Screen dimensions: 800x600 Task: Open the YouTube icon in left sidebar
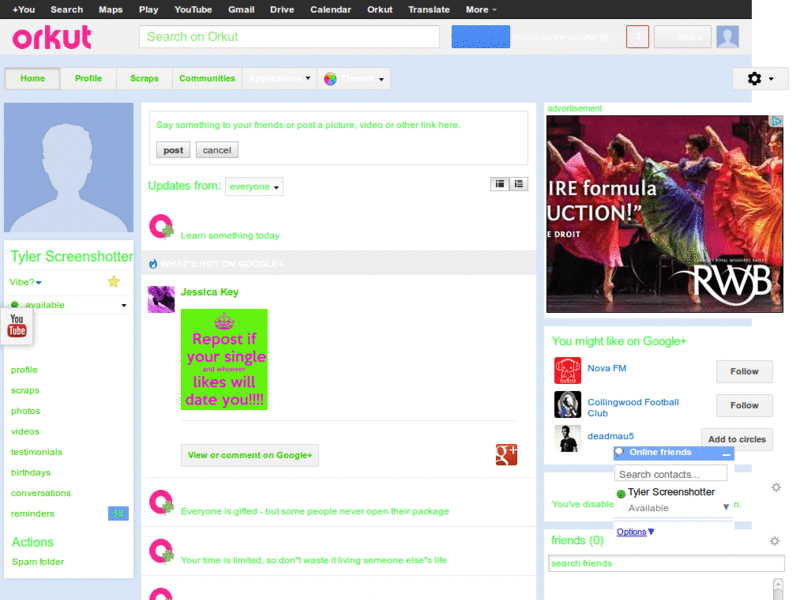[17, 325]
